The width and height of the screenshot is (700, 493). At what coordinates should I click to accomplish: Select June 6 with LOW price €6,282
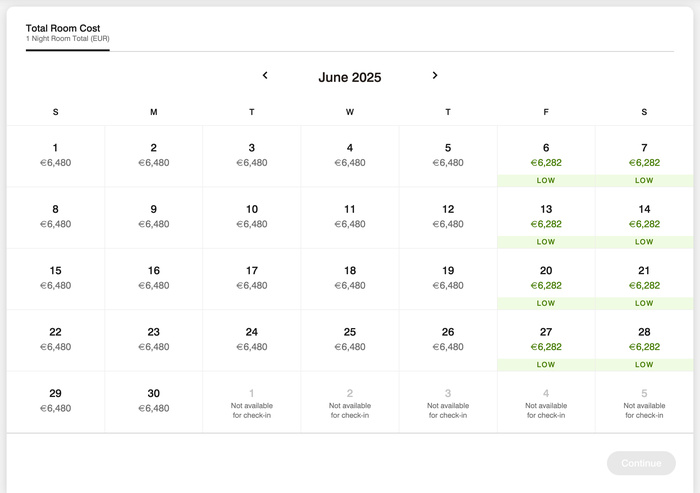tap(546, 156)
